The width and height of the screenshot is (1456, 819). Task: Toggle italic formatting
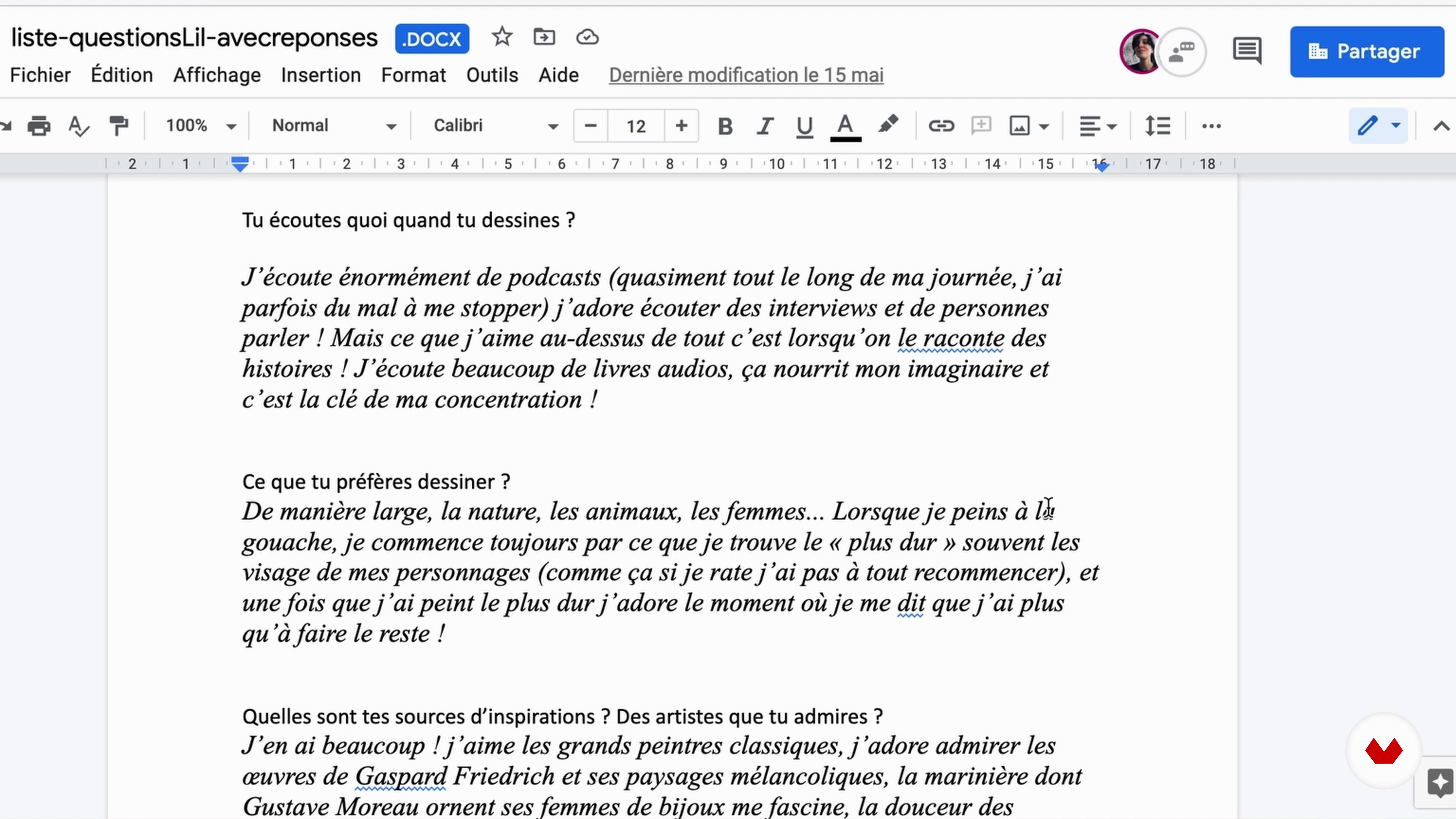coord(765,126)
